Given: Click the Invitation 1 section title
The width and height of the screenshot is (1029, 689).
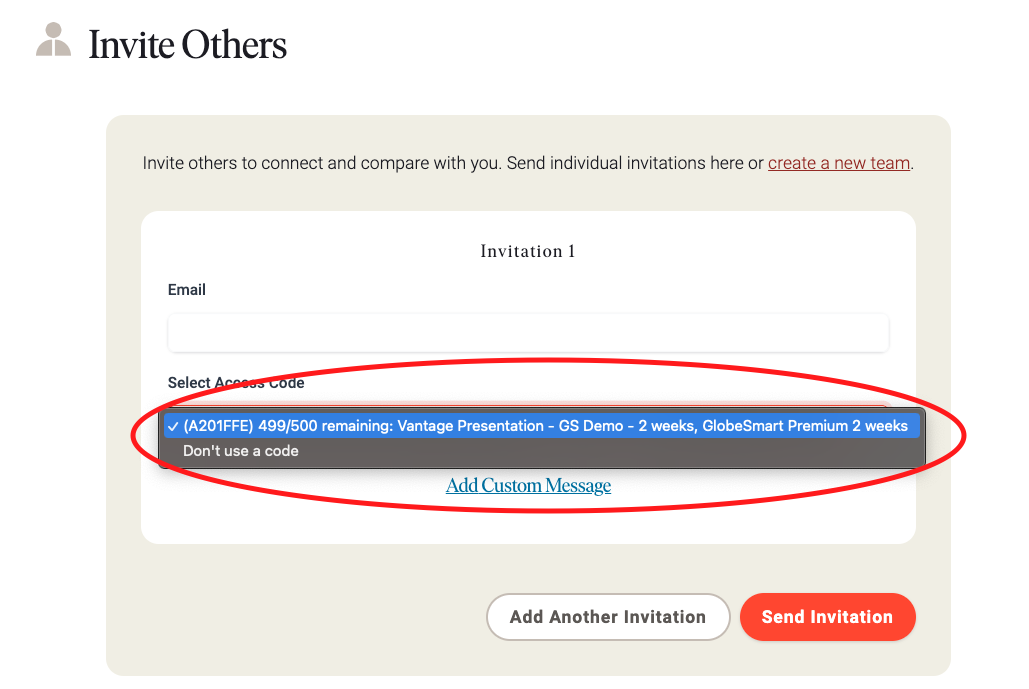Looking at the screenshot, I should click(x=528, y=251).
